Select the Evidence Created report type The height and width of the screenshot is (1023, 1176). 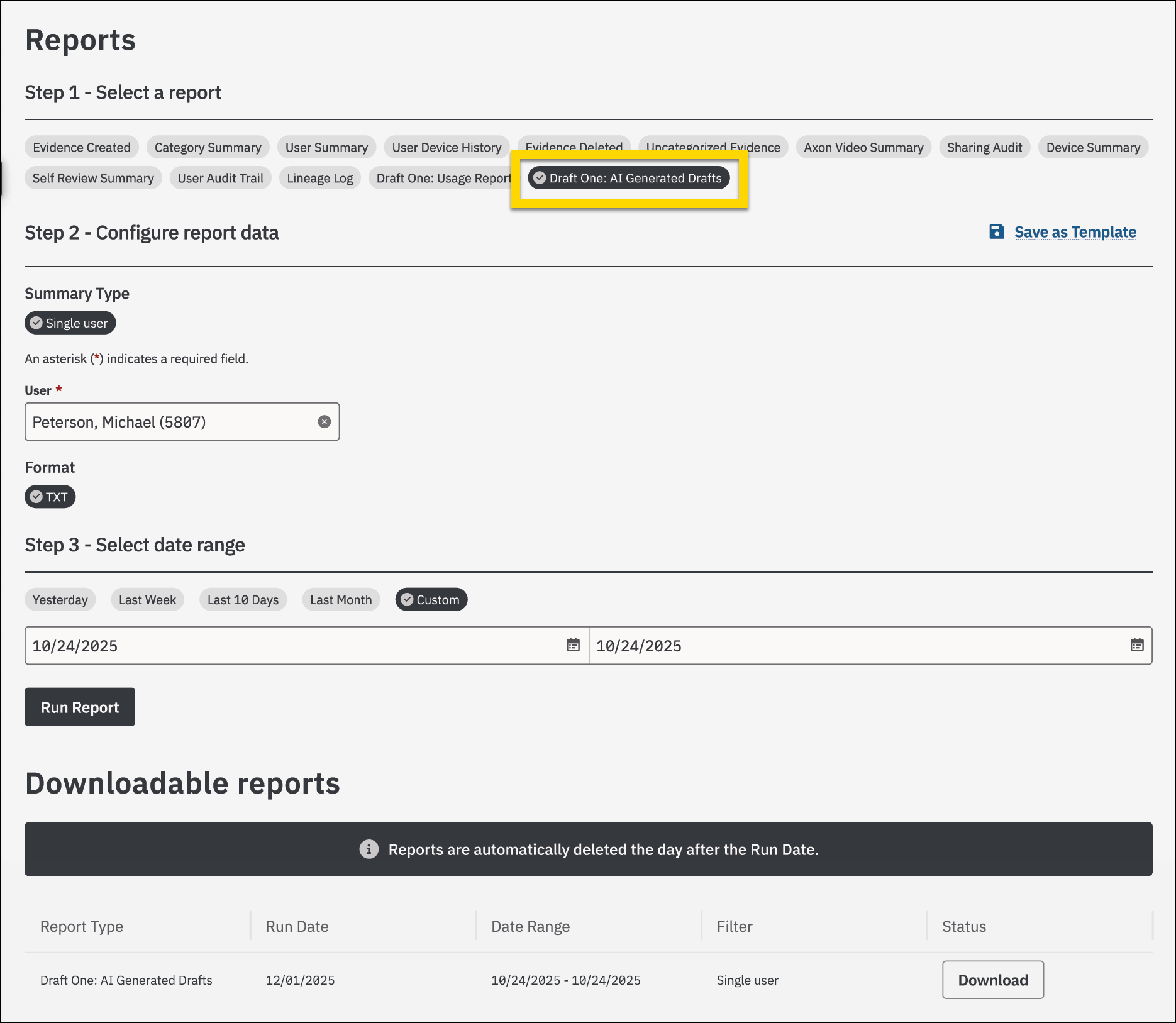click(82, 148)
